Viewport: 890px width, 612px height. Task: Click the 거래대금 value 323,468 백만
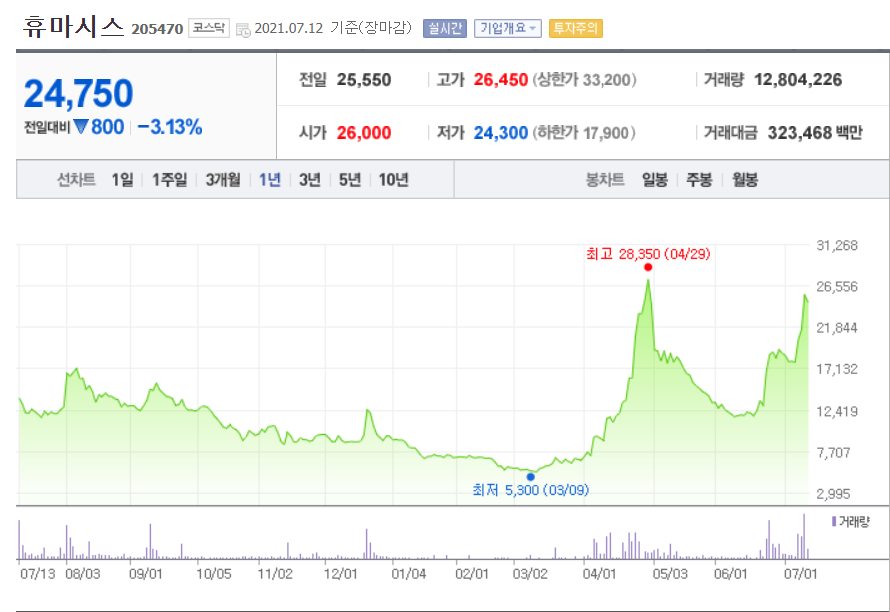click(x=815, y=133)
